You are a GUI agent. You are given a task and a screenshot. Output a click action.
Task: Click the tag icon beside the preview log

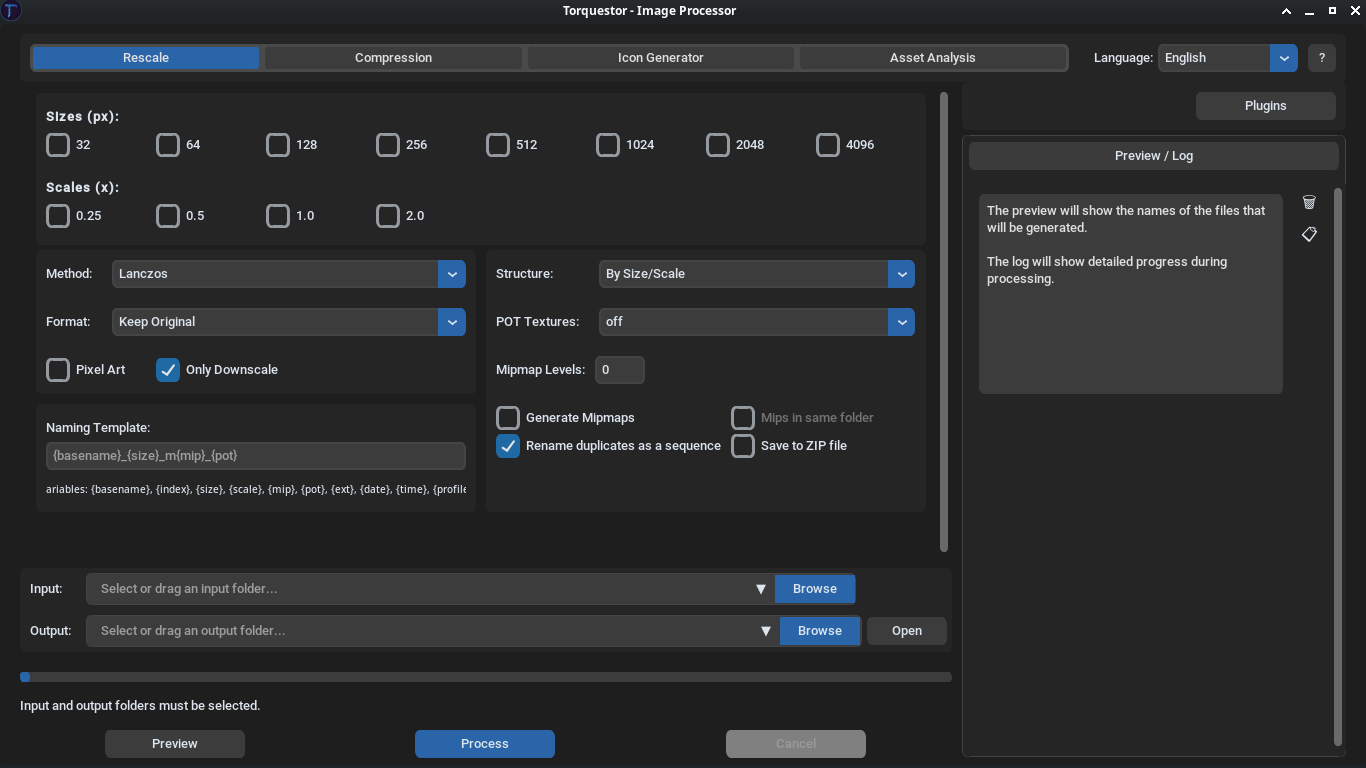pyautogui.click(x=1309, y=234)
